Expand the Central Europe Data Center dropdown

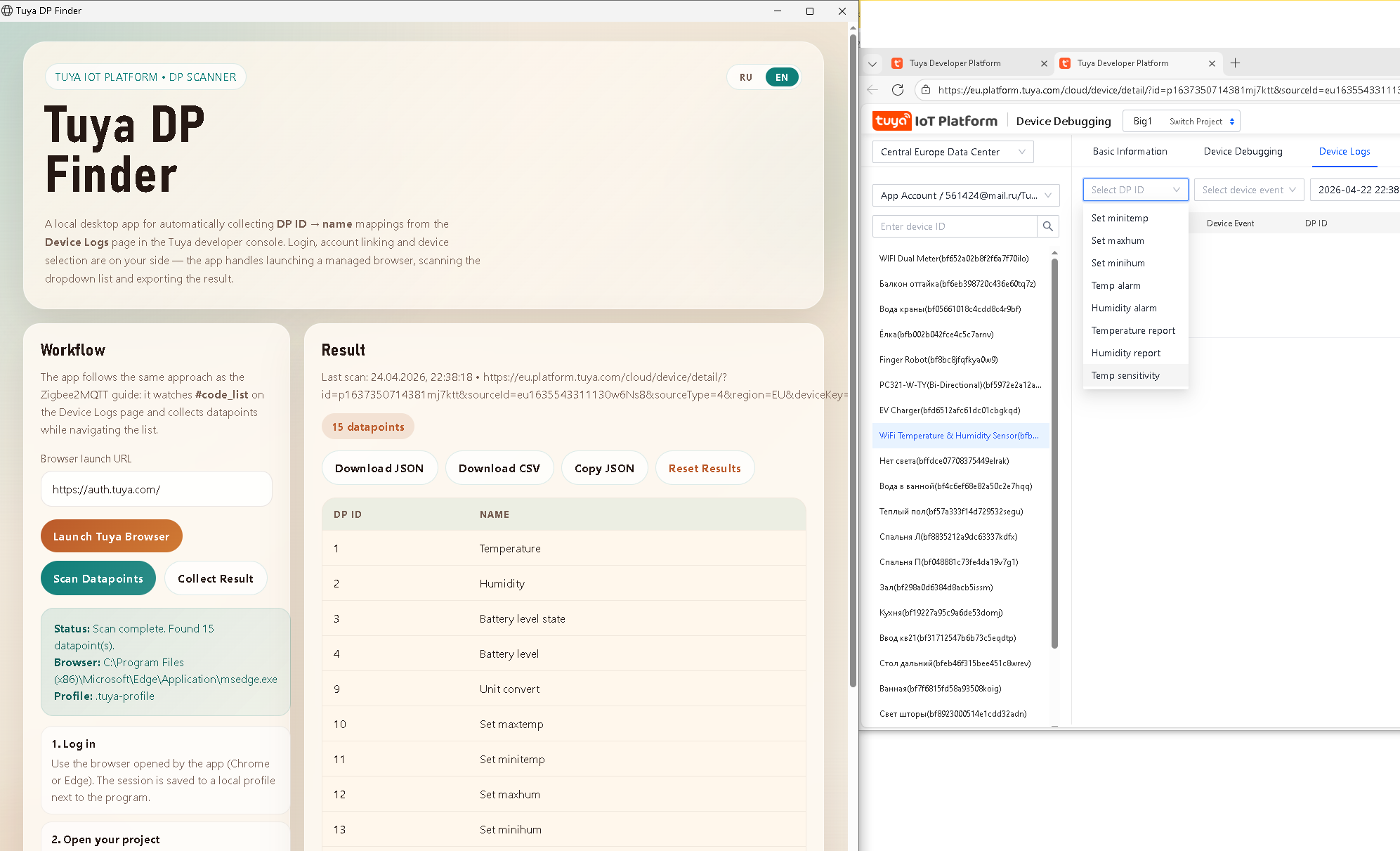coord(953,152)
